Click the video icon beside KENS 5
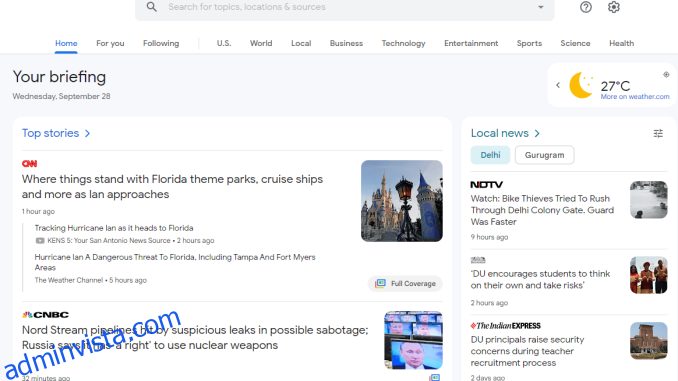 tap(40, 240)
